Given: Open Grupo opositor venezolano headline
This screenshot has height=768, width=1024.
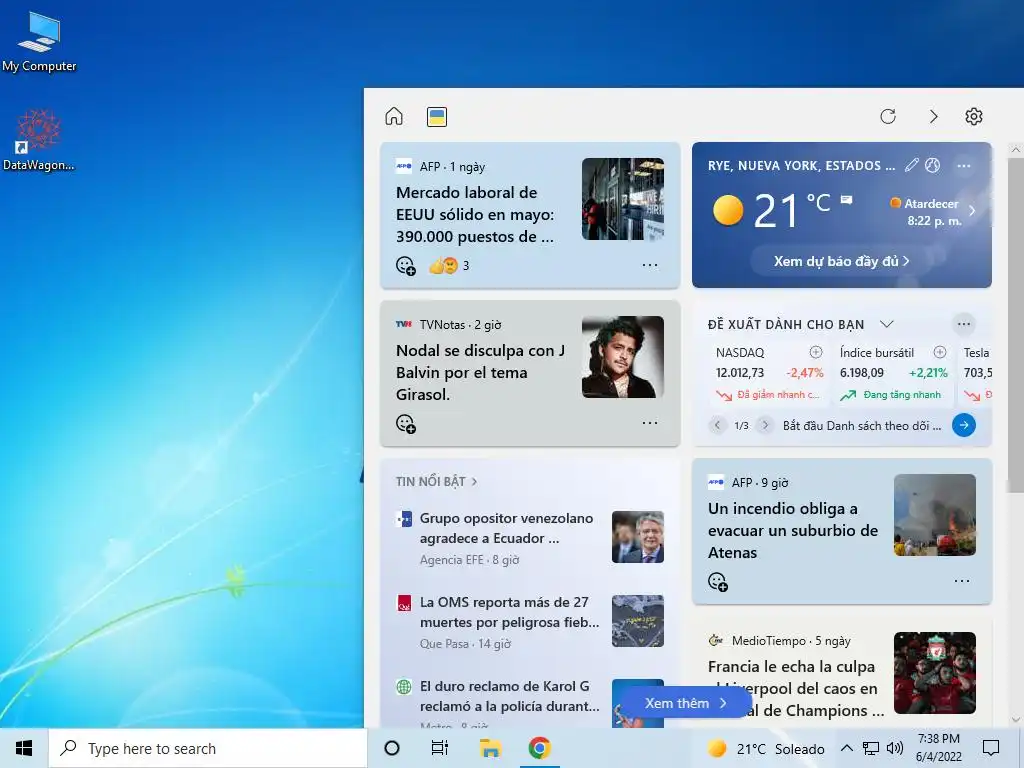Looking at the screenshot, I should coord(506,528).
